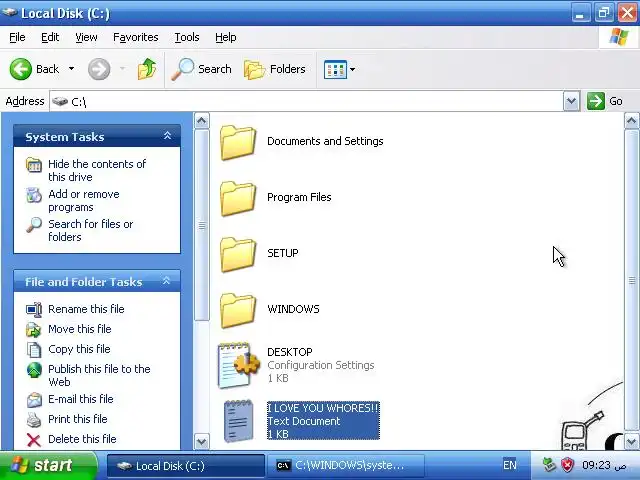Image resolution: width=640 pixels, height=480 pixels.
Task: Click the Copy this file icon
Action: 34,349
